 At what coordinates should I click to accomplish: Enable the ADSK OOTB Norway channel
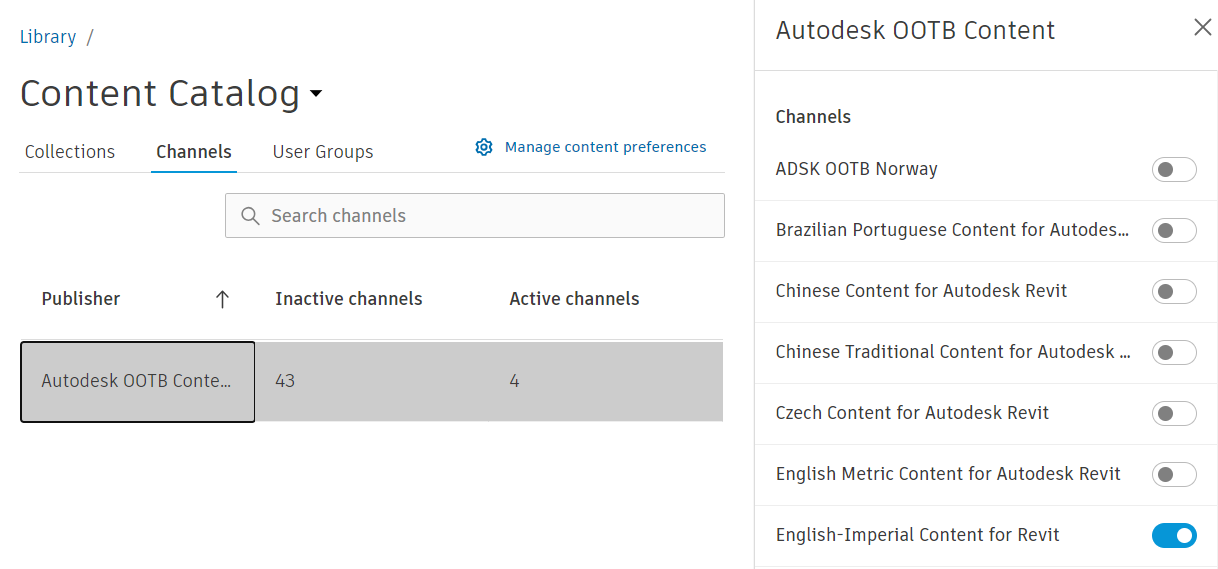(x=1174, y=170)
